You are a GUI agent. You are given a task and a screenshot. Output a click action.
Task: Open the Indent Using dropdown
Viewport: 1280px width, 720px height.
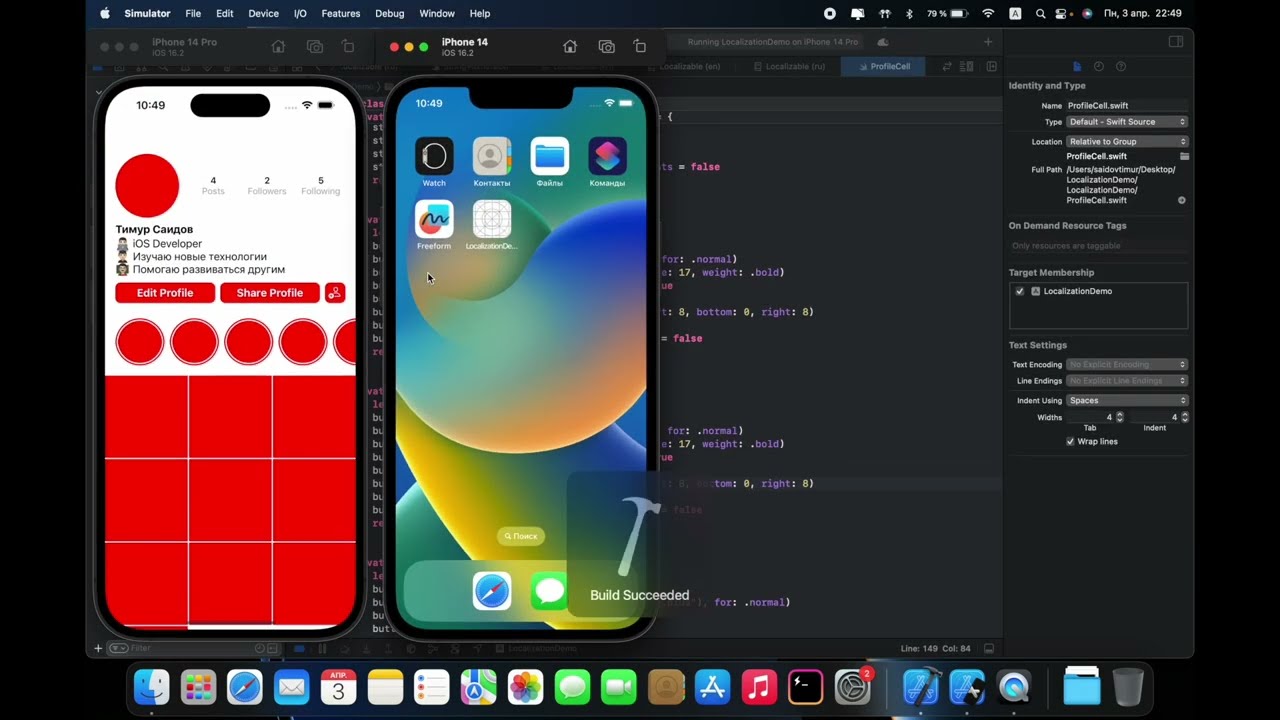pyautogui.click(x=1127, y=401)
